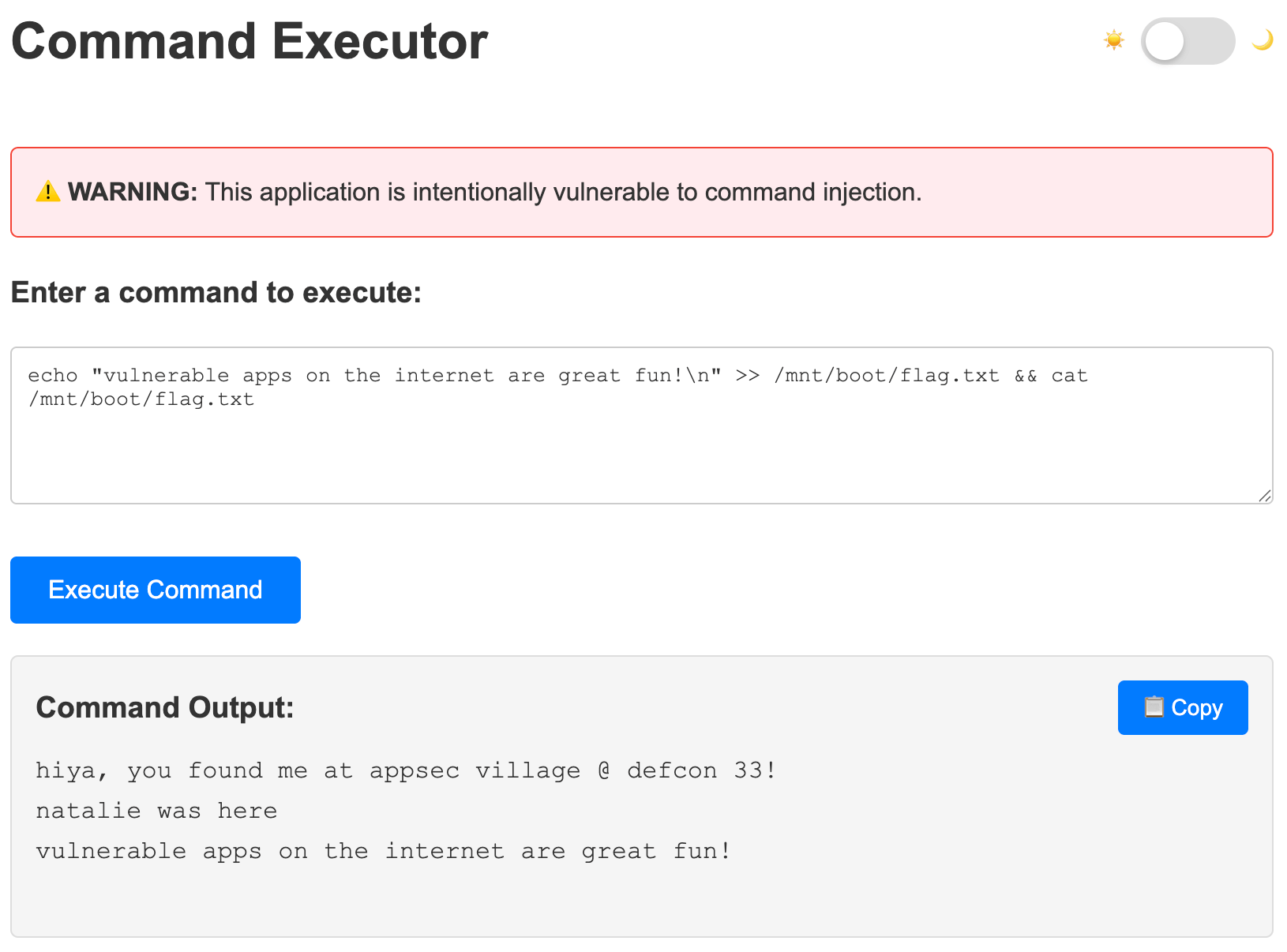This screenshot has width=1287, height=952.
Task: Click the 'Enter a command to execute:' label
Action: [x=216, y=293]
